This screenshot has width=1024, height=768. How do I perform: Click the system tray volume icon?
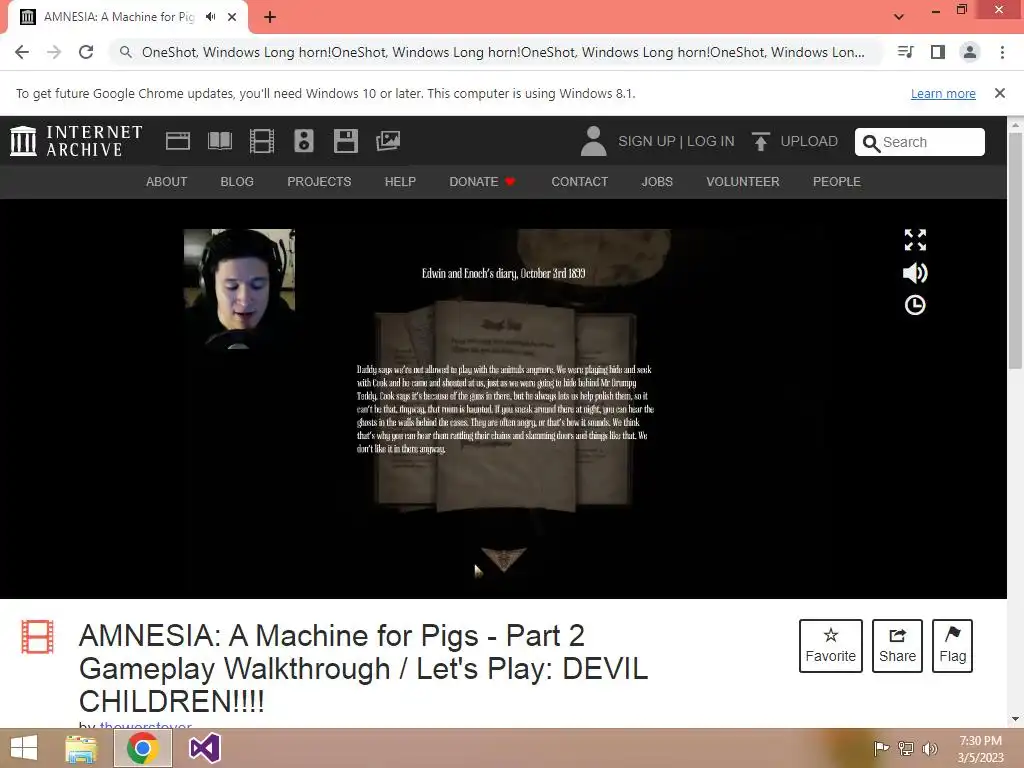click(930, 748)
